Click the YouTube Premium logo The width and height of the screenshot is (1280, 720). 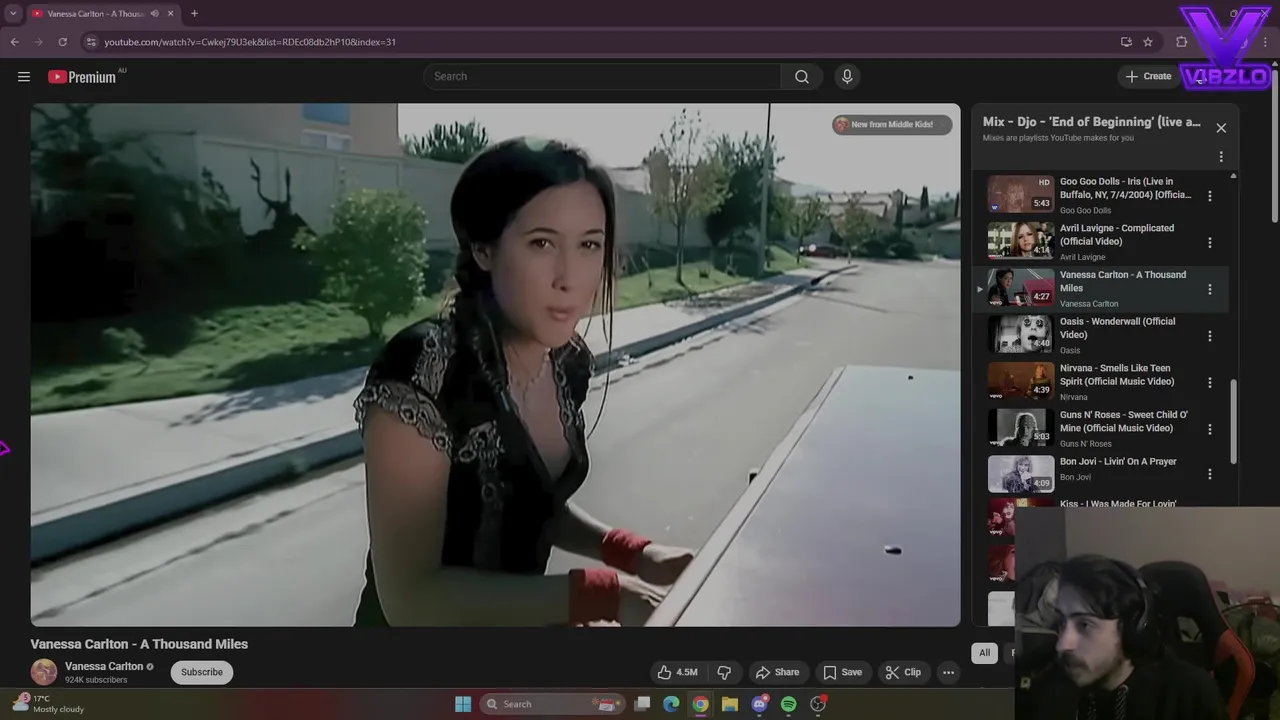[x=82, y=77]
